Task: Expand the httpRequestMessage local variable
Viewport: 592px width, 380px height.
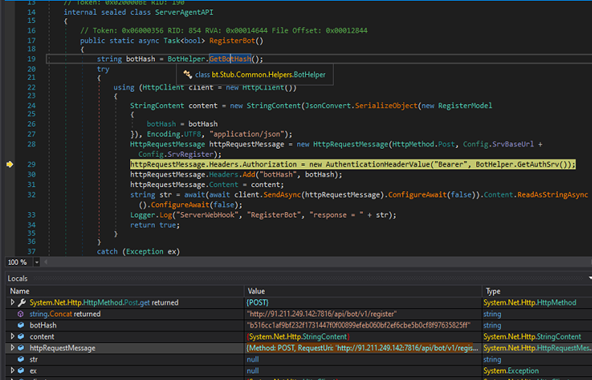Action: (x=12, y=348)
